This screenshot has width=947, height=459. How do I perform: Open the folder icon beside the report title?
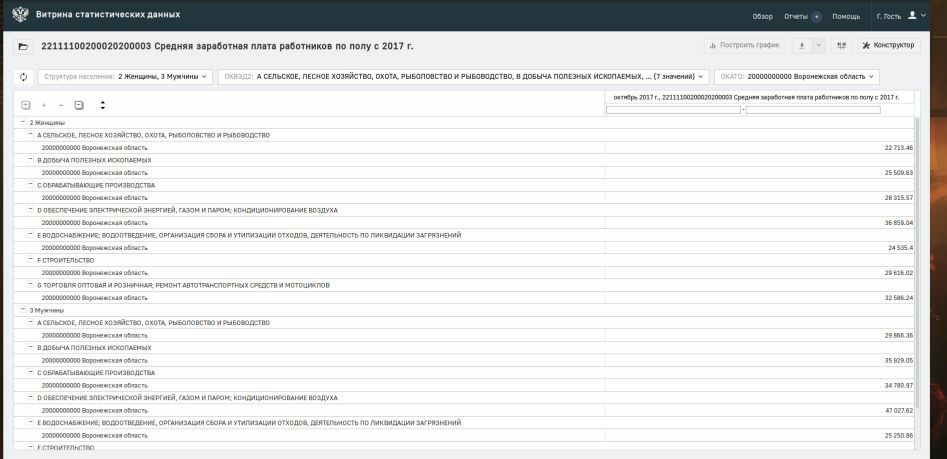pyautogui.click(x=24, y=47)
